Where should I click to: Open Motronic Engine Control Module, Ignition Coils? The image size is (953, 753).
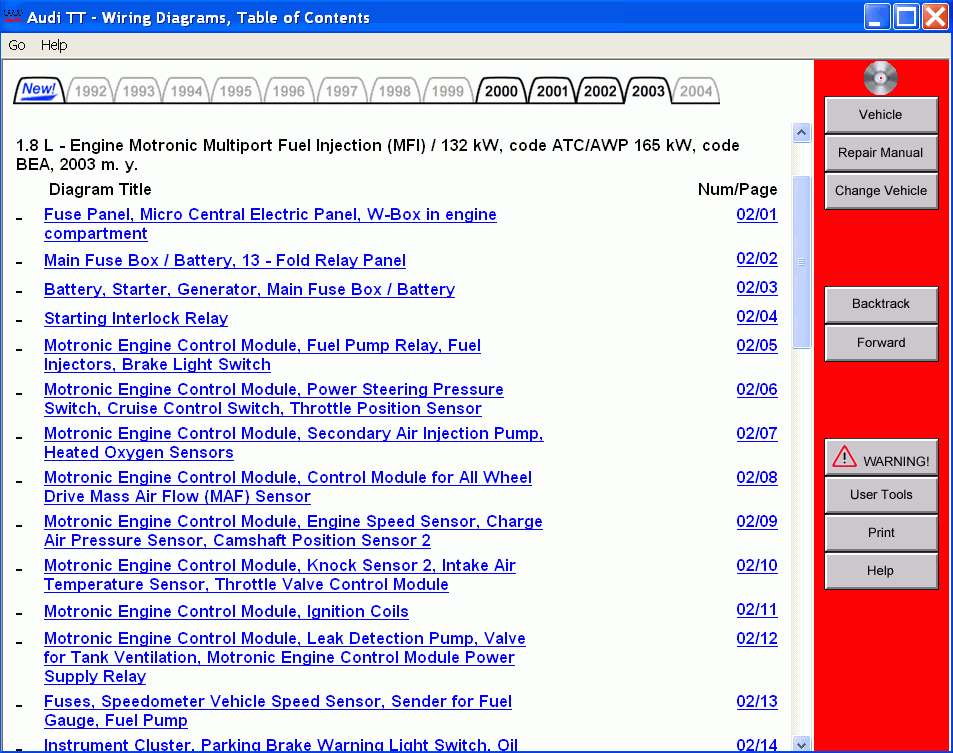point(226,611)
